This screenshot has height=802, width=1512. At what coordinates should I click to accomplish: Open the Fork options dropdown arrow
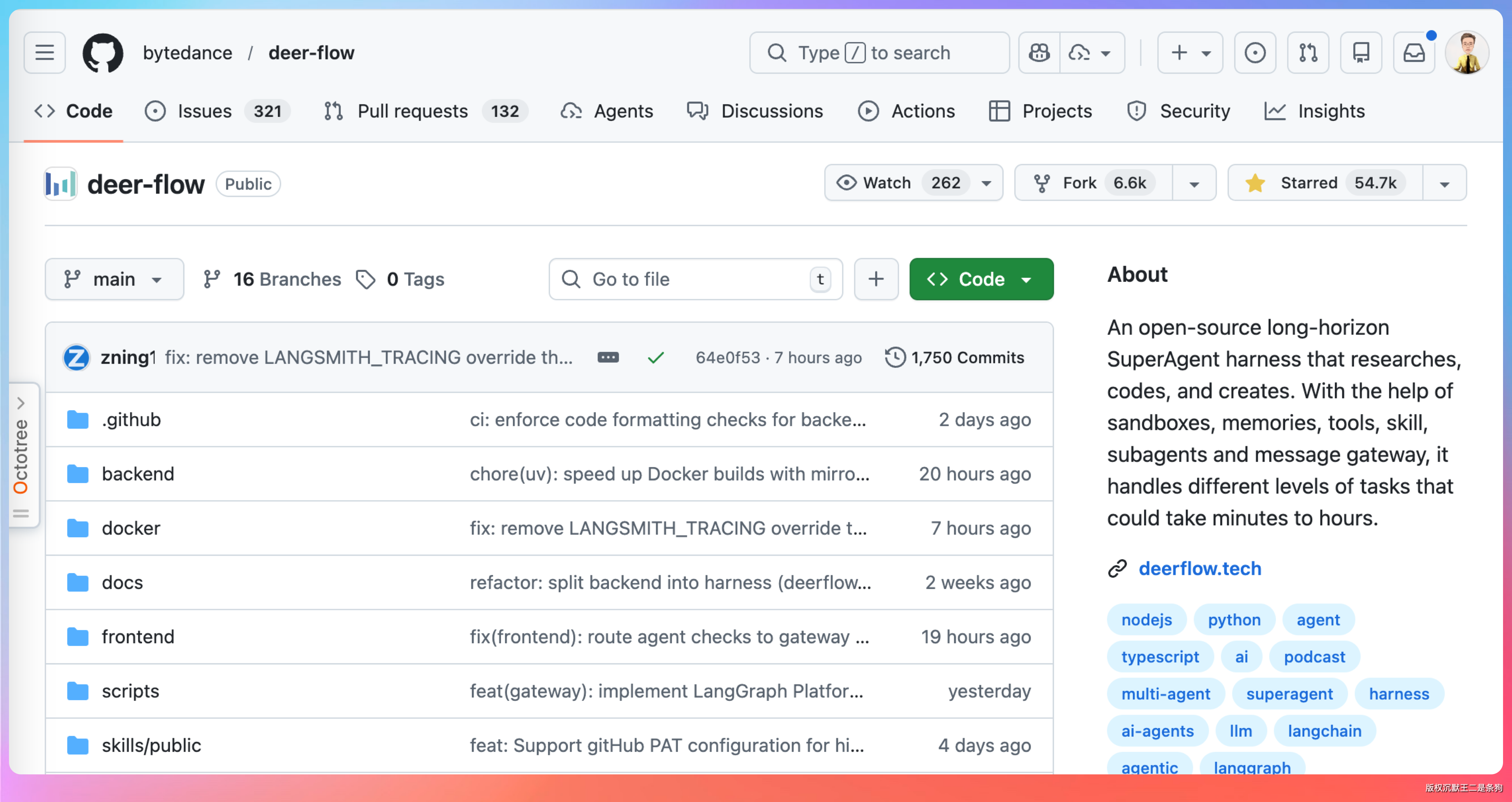pos(1194,184)
